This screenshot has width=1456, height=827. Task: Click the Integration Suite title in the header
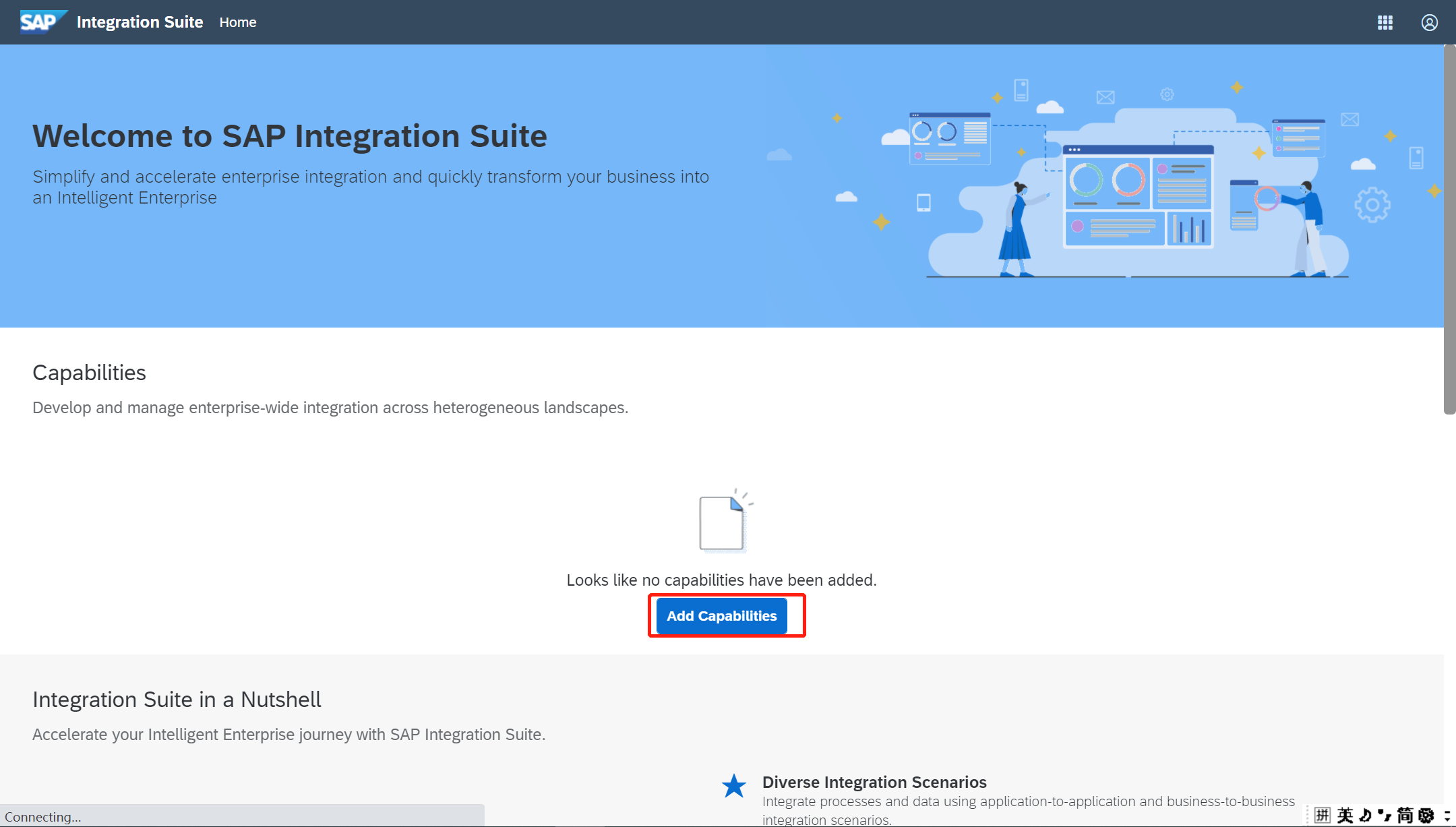140,22
